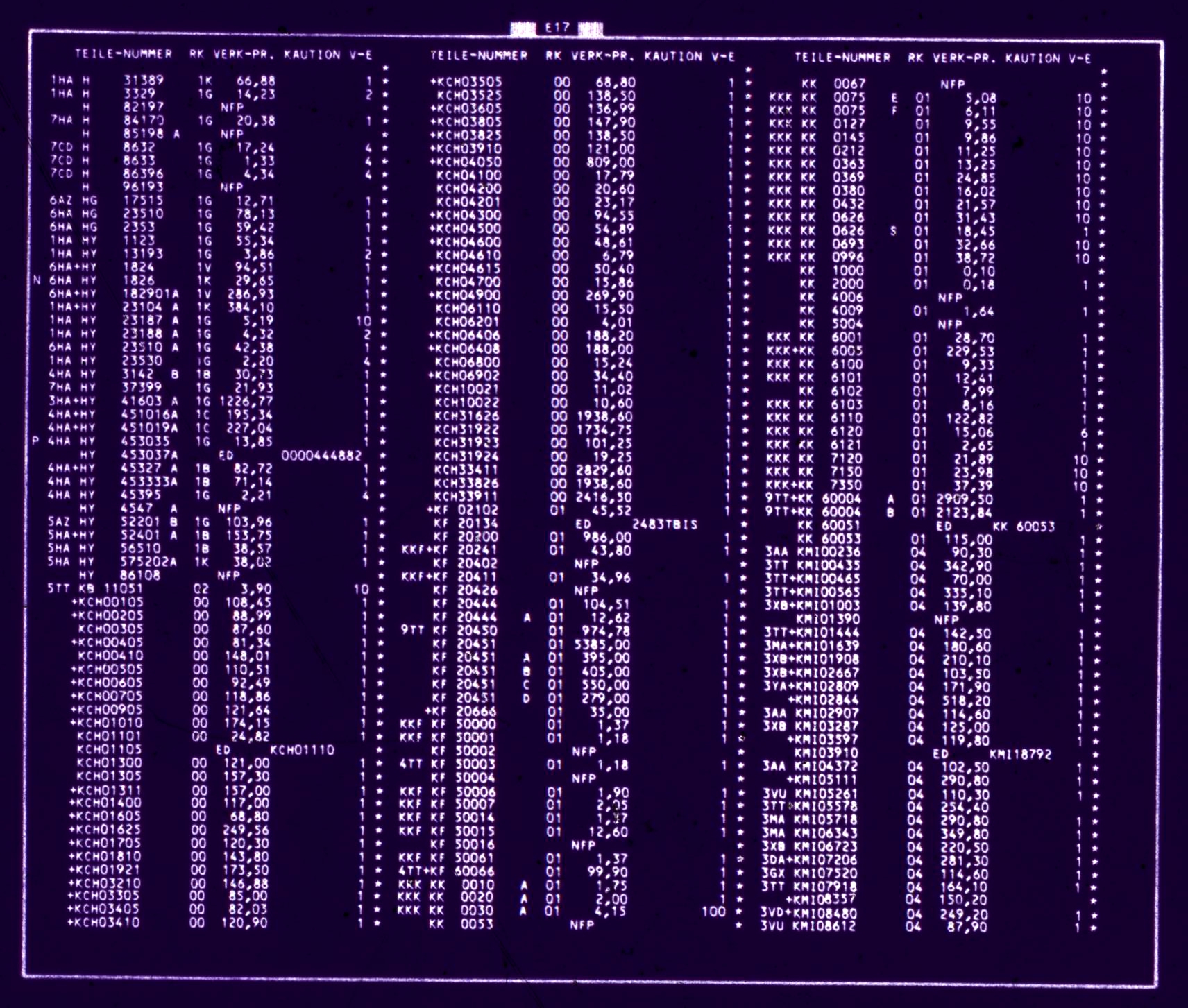The width and height of the screenshot is (1188, 1008).
Task: Select deposit value 0000444882
Action: pyautogui.click(x=321, y=456)
